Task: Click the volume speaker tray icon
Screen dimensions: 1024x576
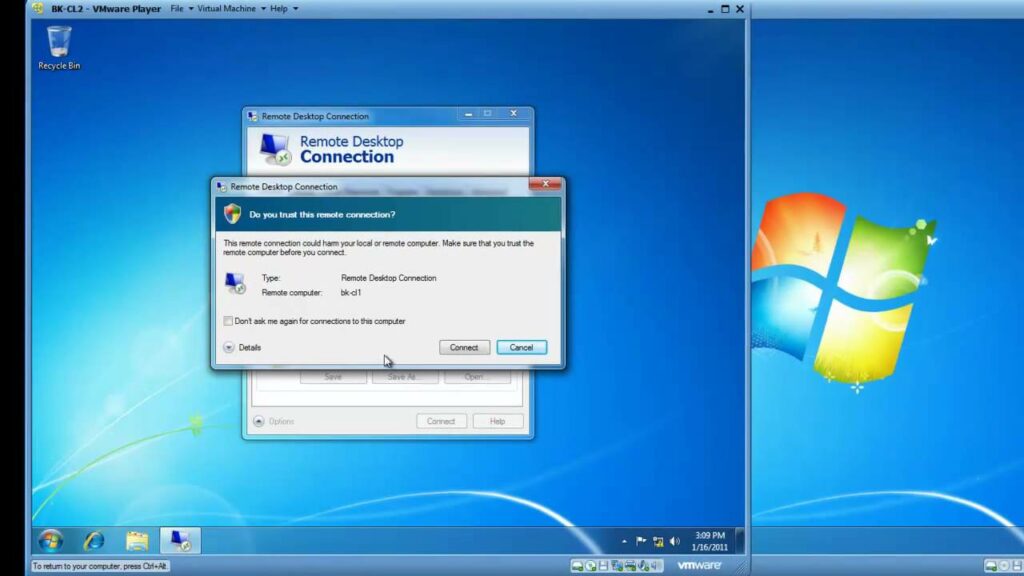Action: pyautogui.click(x=675, y=541)
